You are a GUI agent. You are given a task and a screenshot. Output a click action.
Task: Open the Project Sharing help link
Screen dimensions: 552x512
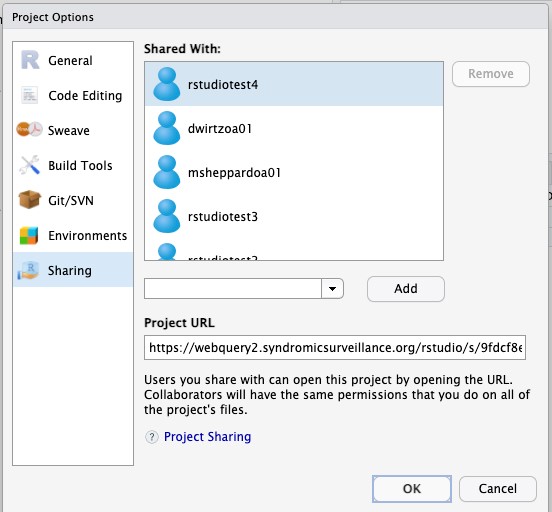(x=207, y=437)
